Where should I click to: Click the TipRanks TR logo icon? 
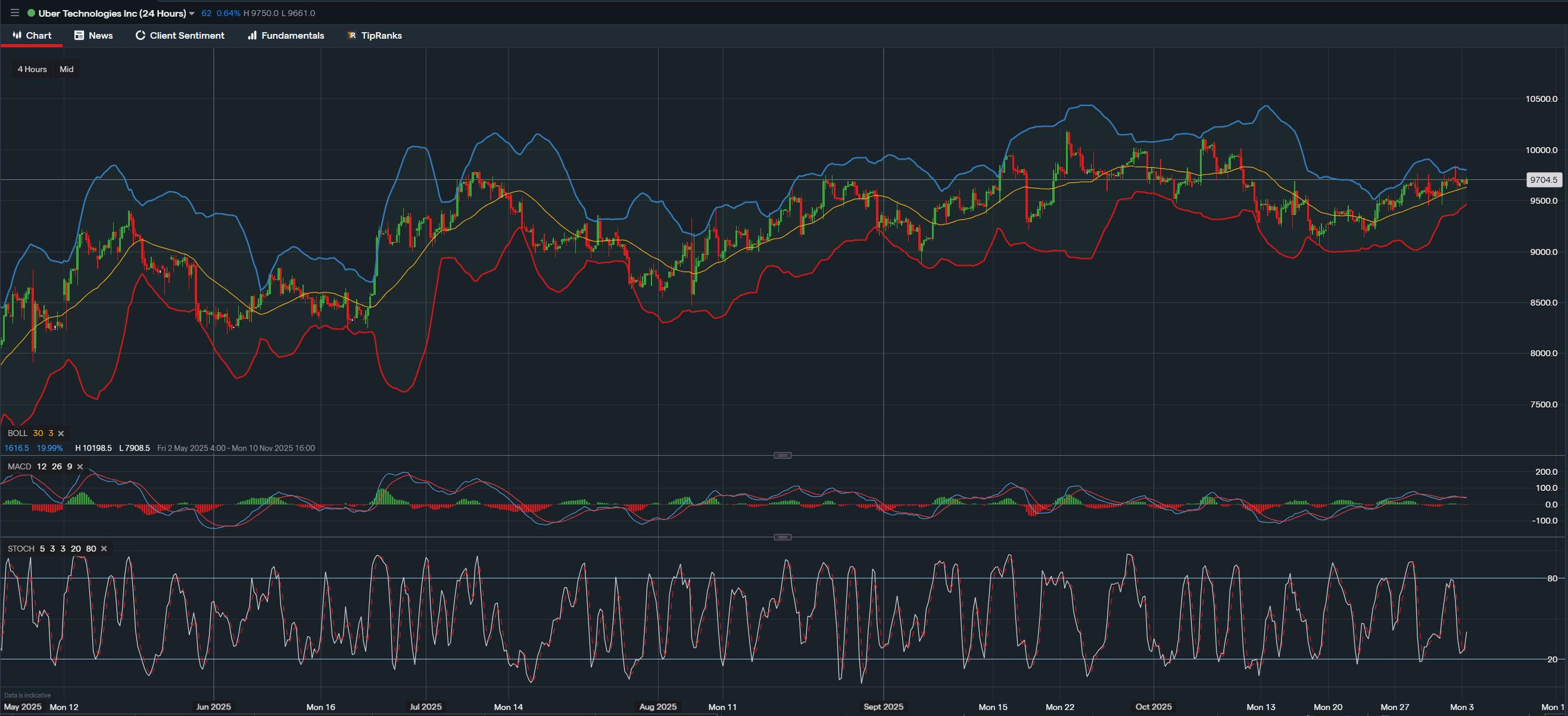351,35
